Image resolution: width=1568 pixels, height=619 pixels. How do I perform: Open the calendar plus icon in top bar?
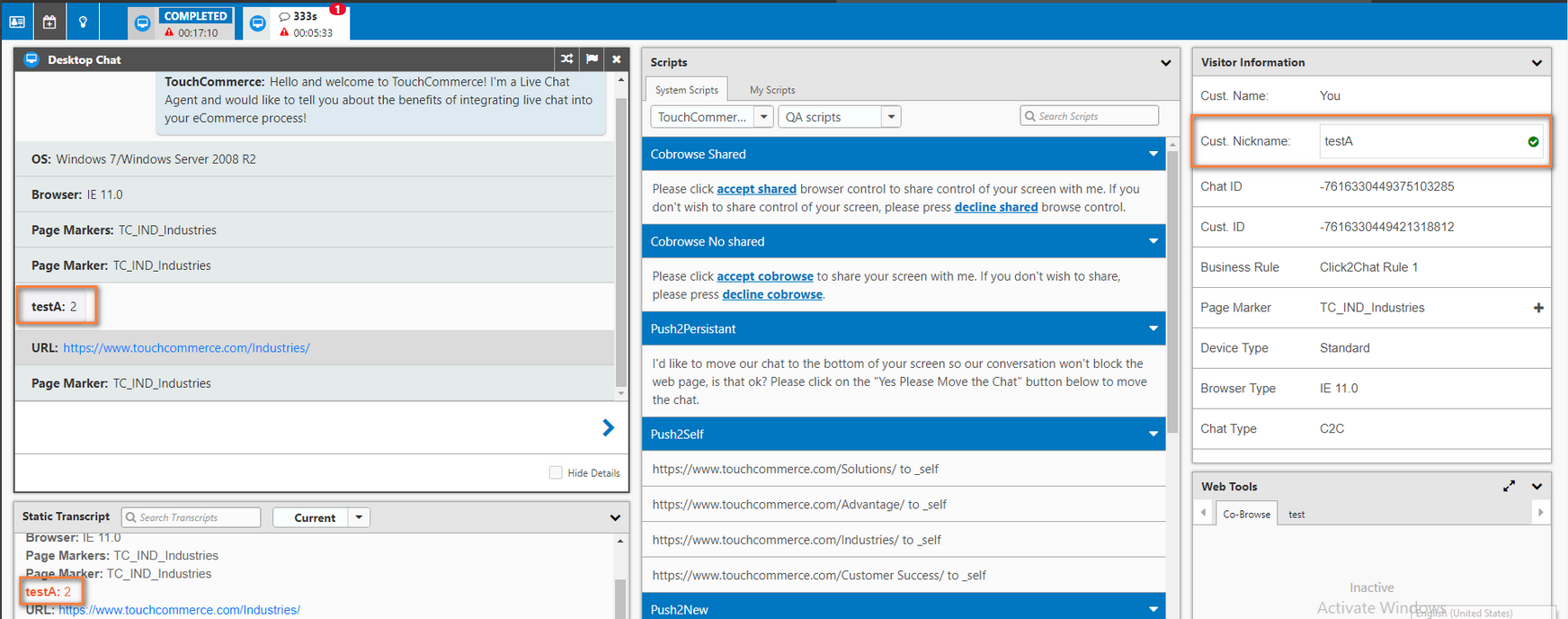[x=49, y=22]
